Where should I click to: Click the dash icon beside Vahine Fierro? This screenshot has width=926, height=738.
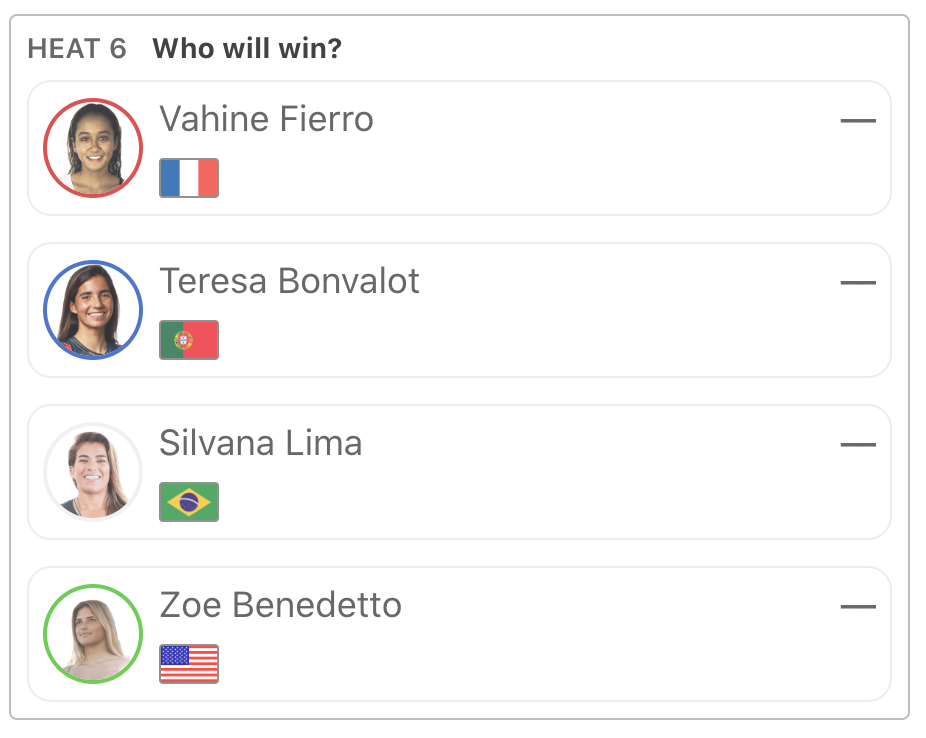(858, 121)
